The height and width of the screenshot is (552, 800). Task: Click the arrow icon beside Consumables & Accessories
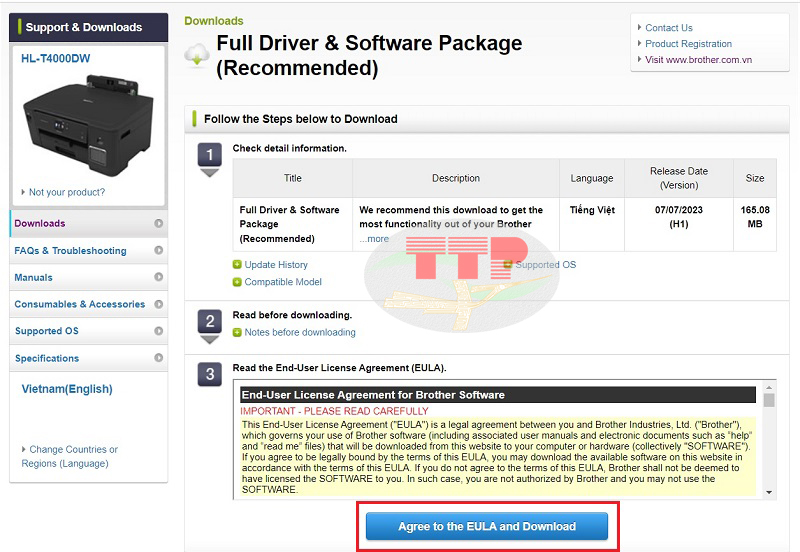pos(159,304)
